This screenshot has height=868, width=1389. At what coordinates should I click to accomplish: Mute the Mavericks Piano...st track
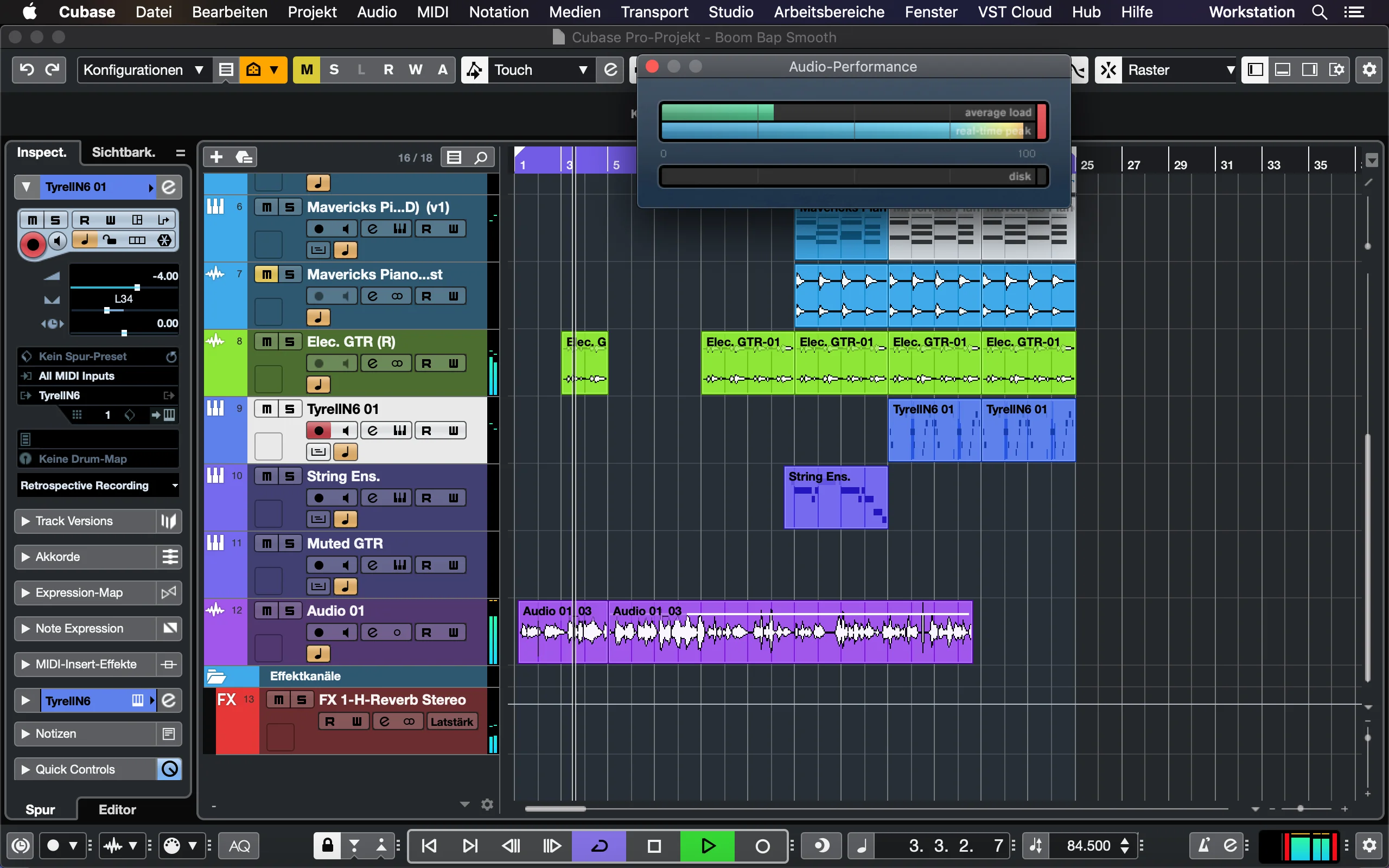(267, 275)
